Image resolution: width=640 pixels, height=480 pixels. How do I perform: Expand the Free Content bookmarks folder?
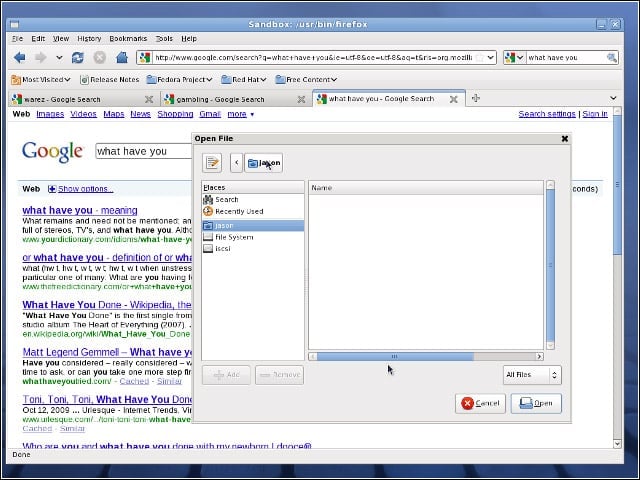(x=306, y=80)
